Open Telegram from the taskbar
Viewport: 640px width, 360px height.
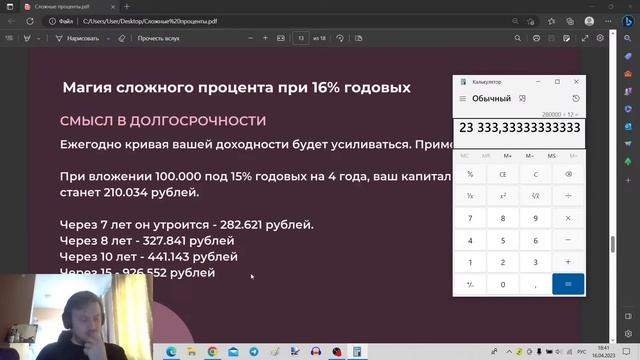pos(254,351)
